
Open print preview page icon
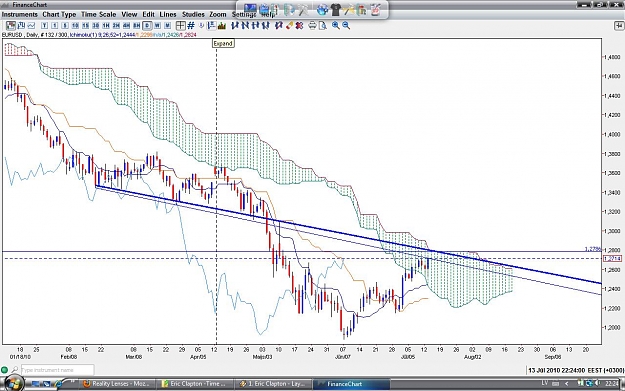point(322,26)
